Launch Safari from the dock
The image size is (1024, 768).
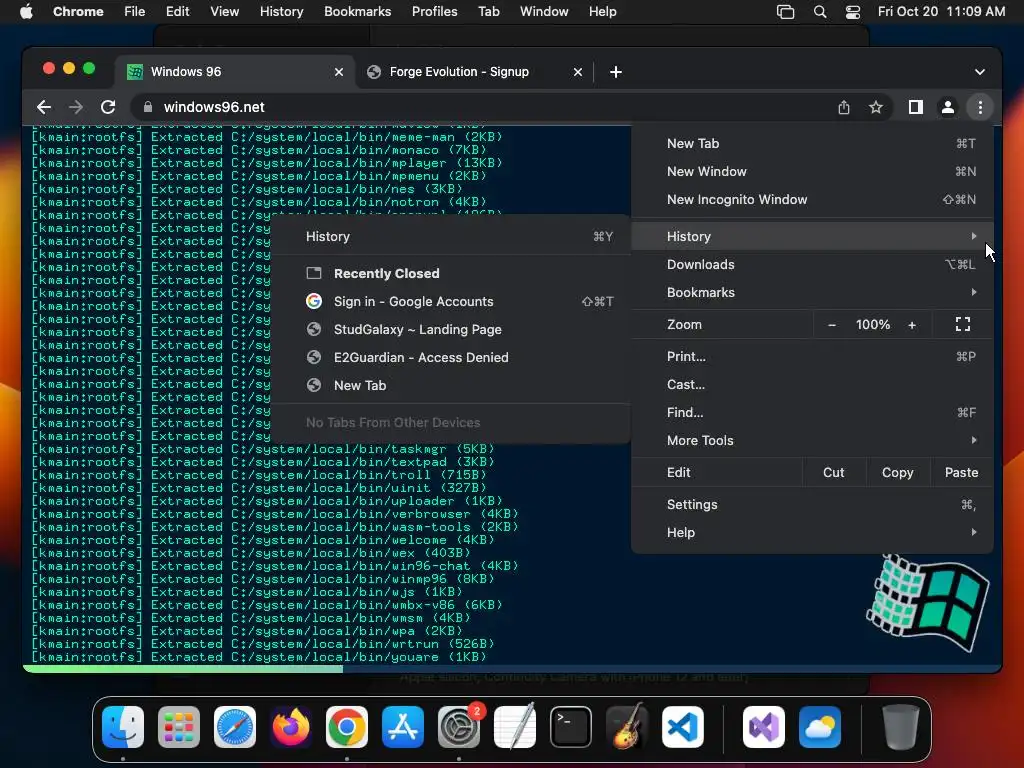[x=235, y=727]
